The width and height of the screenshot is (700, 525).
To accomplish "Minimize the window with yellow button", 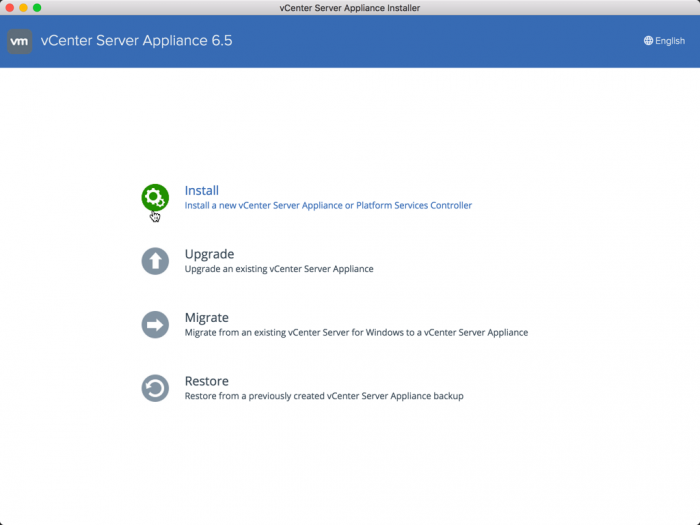I will (x=23, y=8).
